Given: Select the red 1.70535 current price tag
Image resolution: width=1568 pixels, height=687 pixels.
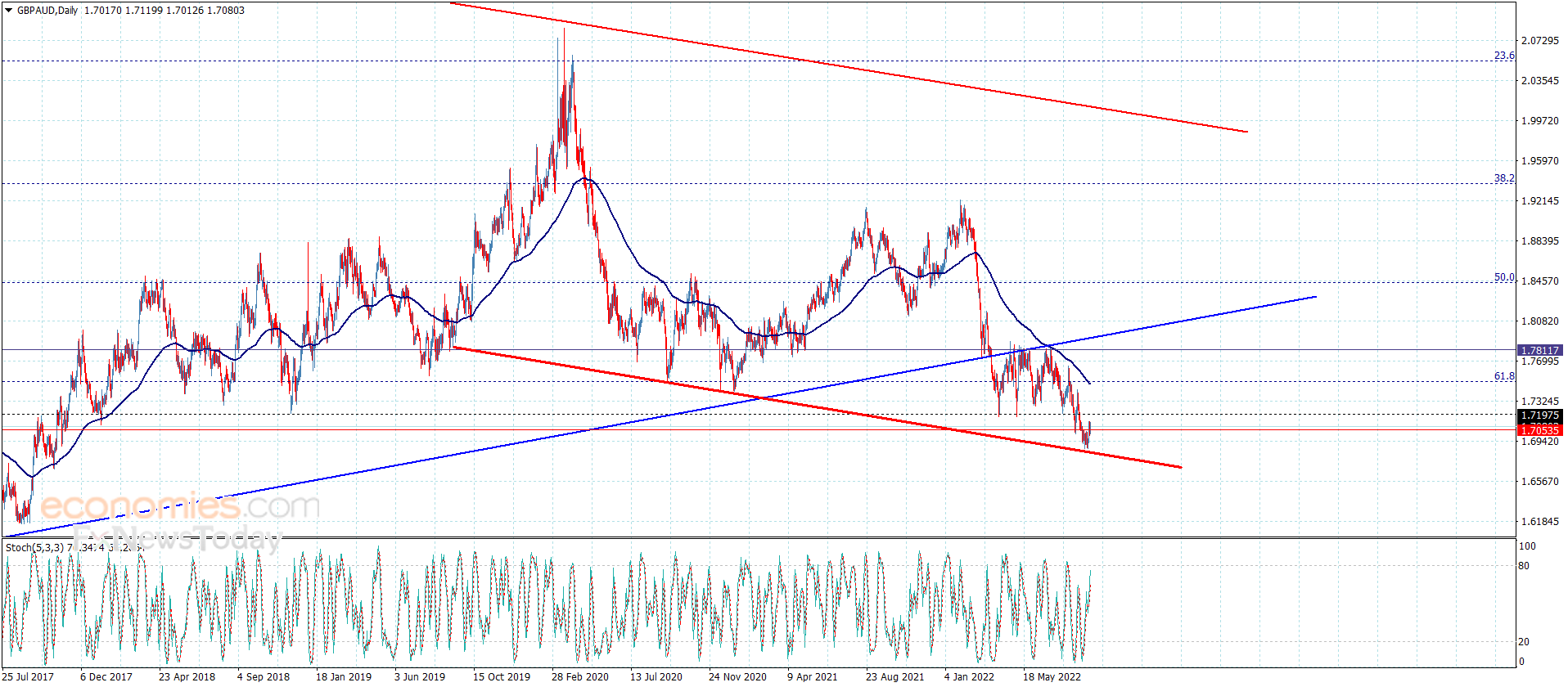Looking at the screenshot, I should click(1540, 430).
